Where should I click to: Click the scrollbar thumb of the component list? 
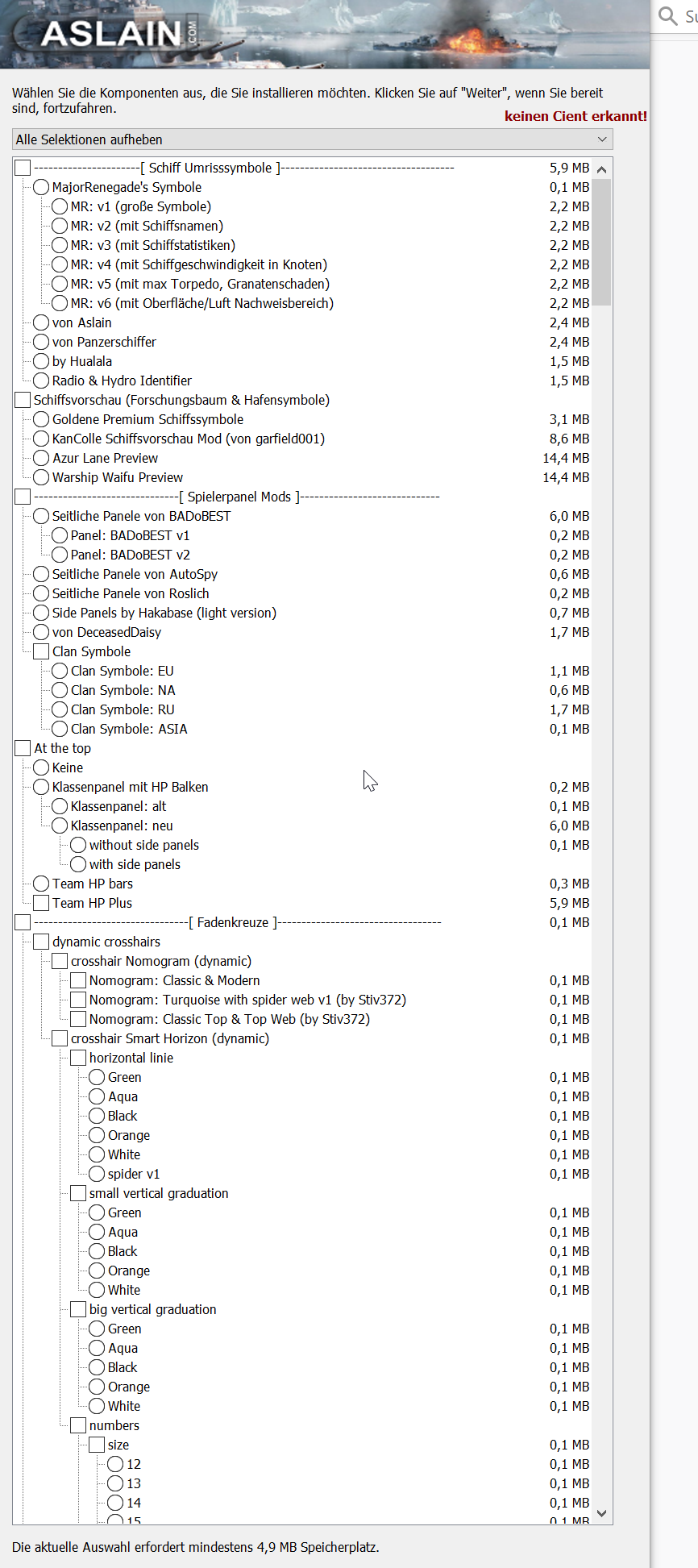click(x=601, y=242)
